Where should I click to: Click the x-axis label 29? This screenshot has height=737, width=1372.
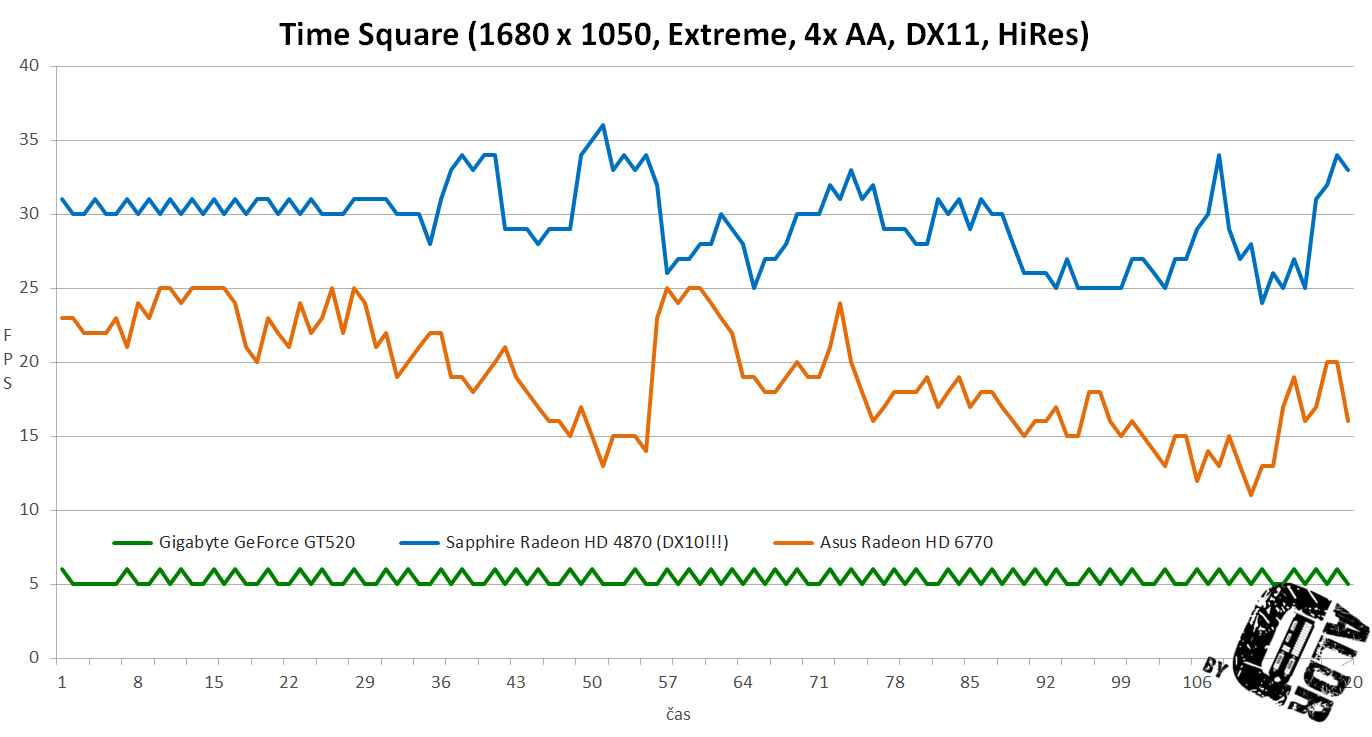coord(365,682)
